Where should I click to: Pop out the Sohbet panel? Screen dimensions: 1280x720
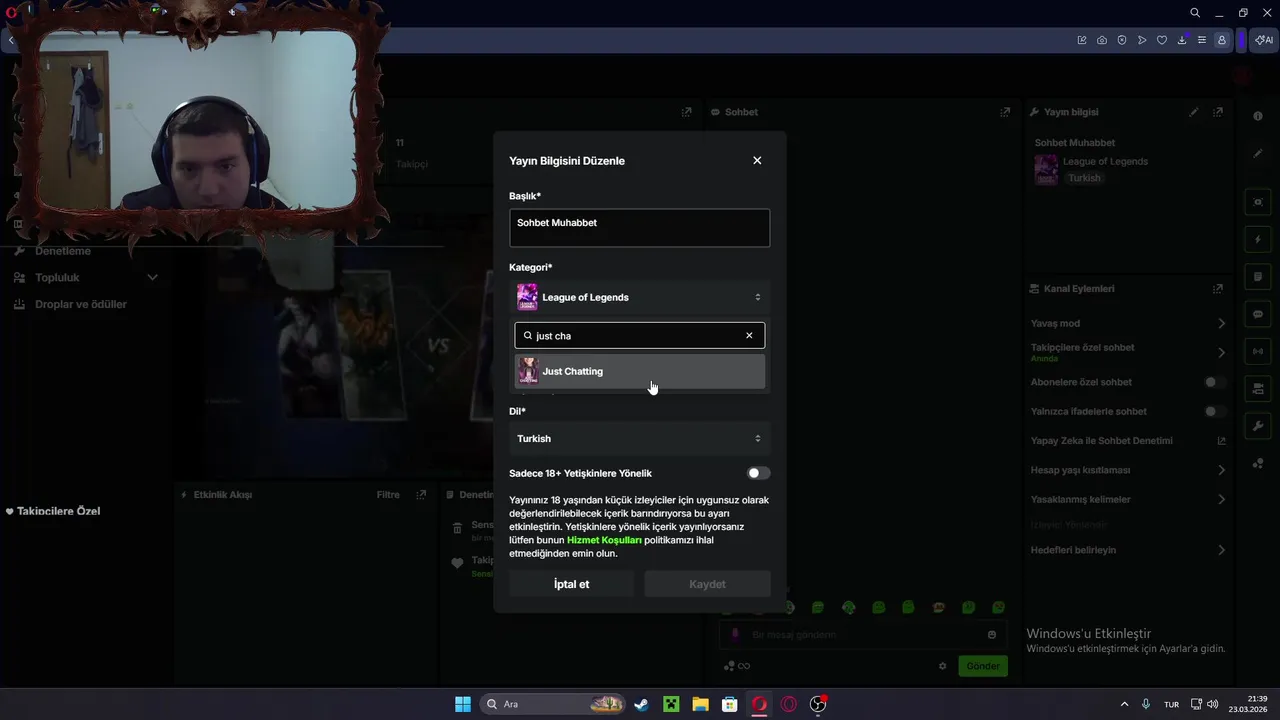click(1005, 112)
